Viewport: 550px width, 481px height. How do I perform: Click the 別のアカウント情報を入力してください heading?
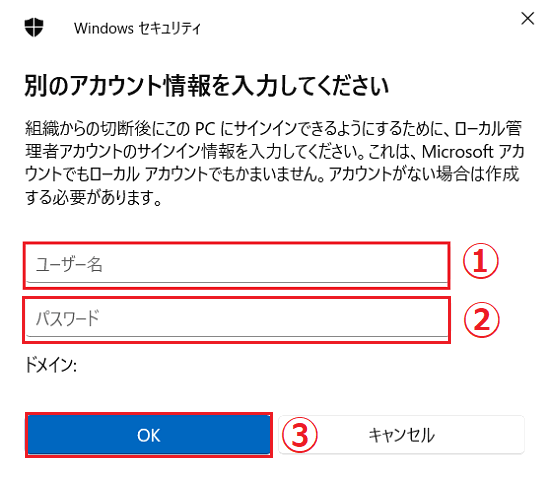click(x=207, y=86)
